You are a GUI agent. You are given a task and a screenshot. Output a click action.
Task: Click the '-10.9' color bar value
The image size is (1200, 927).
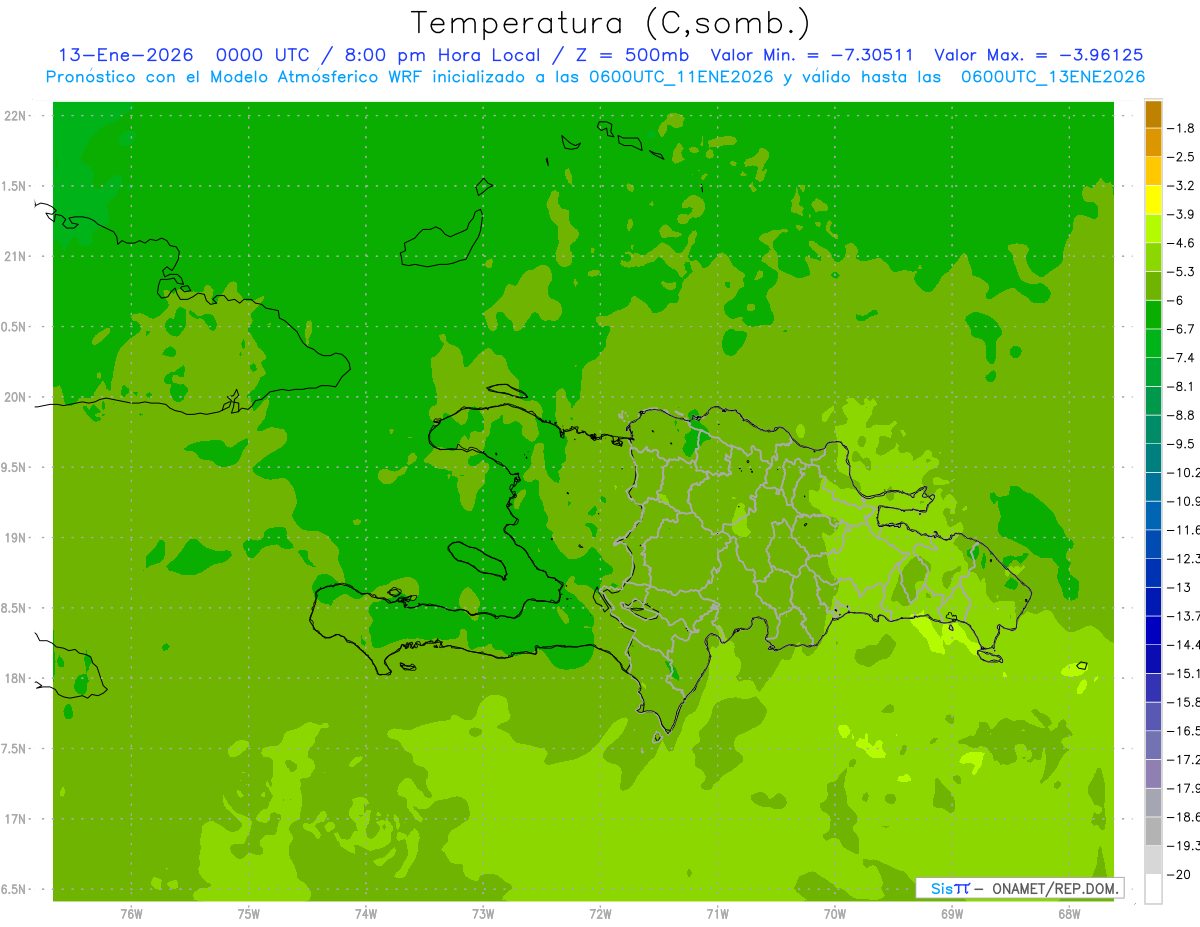1184,501
